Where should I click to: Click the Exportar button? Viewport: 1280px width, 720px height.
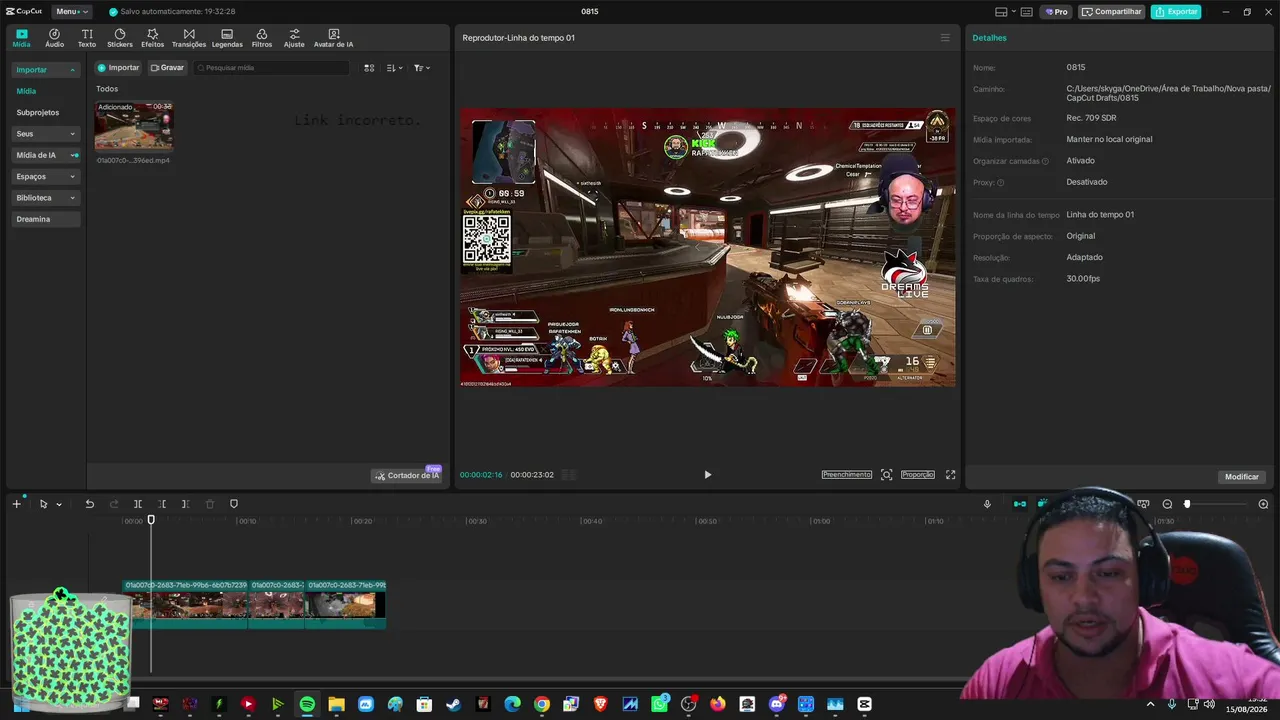(1176, 12)
